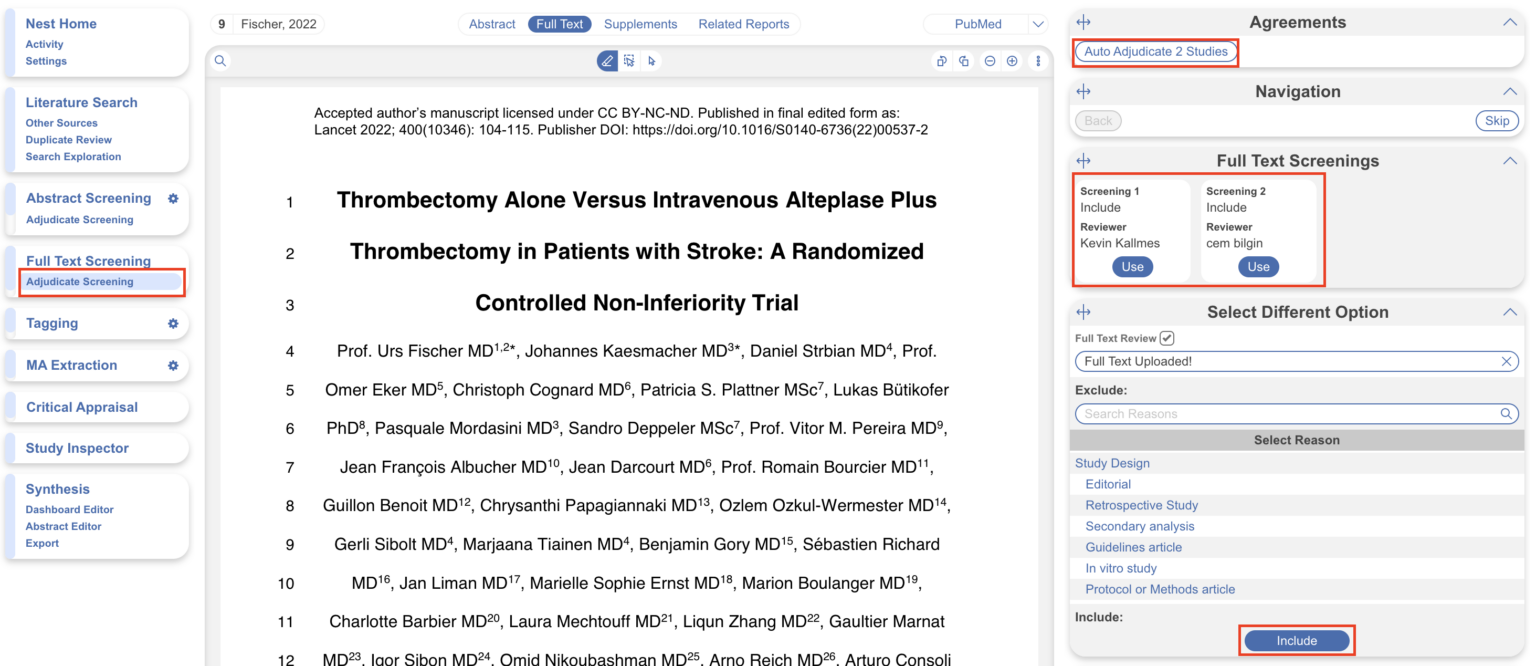This screenshot has height=666, width=1536.
Task: Switch to the Supplements tab
Action: [640, 23]
